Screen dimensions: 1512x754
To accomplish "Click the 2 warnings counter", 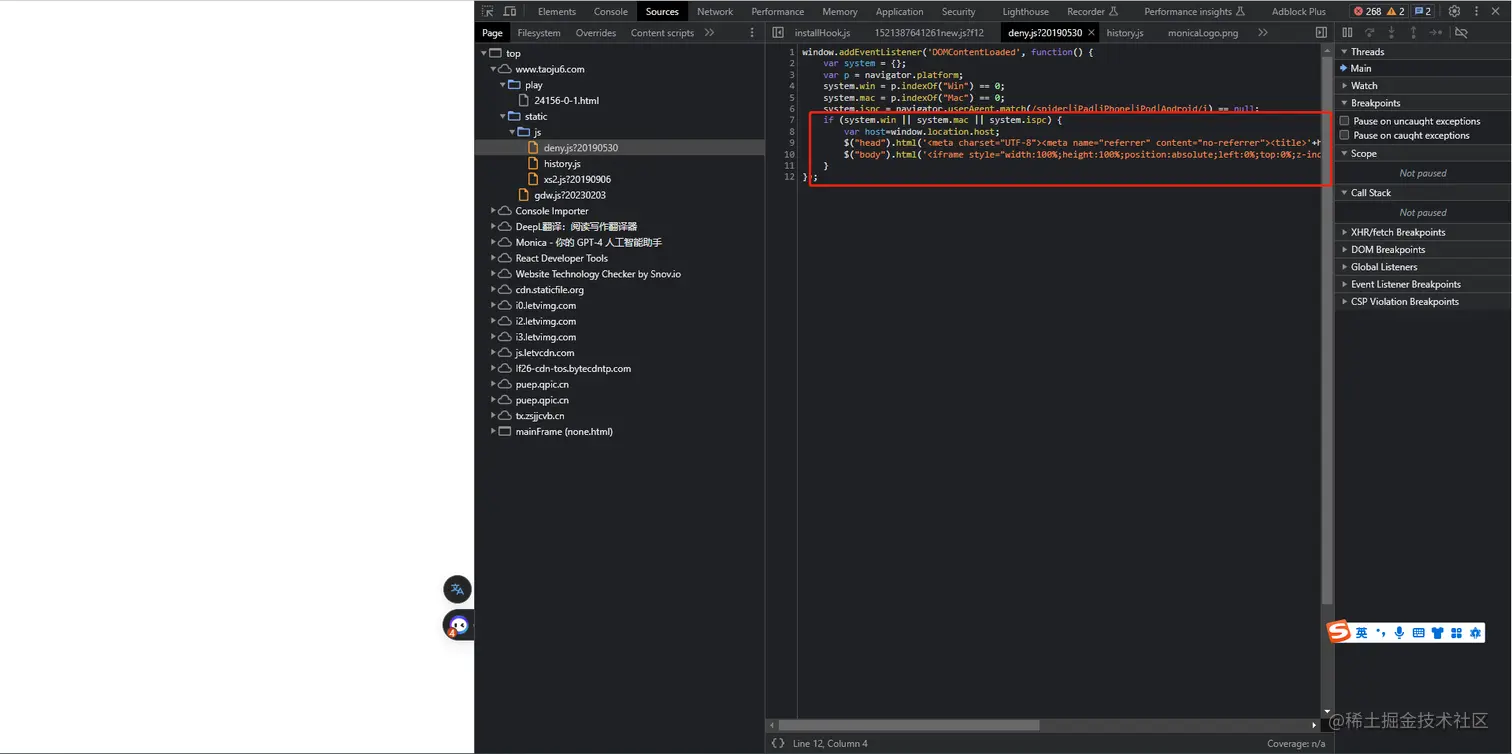I will click(1396, 11).
